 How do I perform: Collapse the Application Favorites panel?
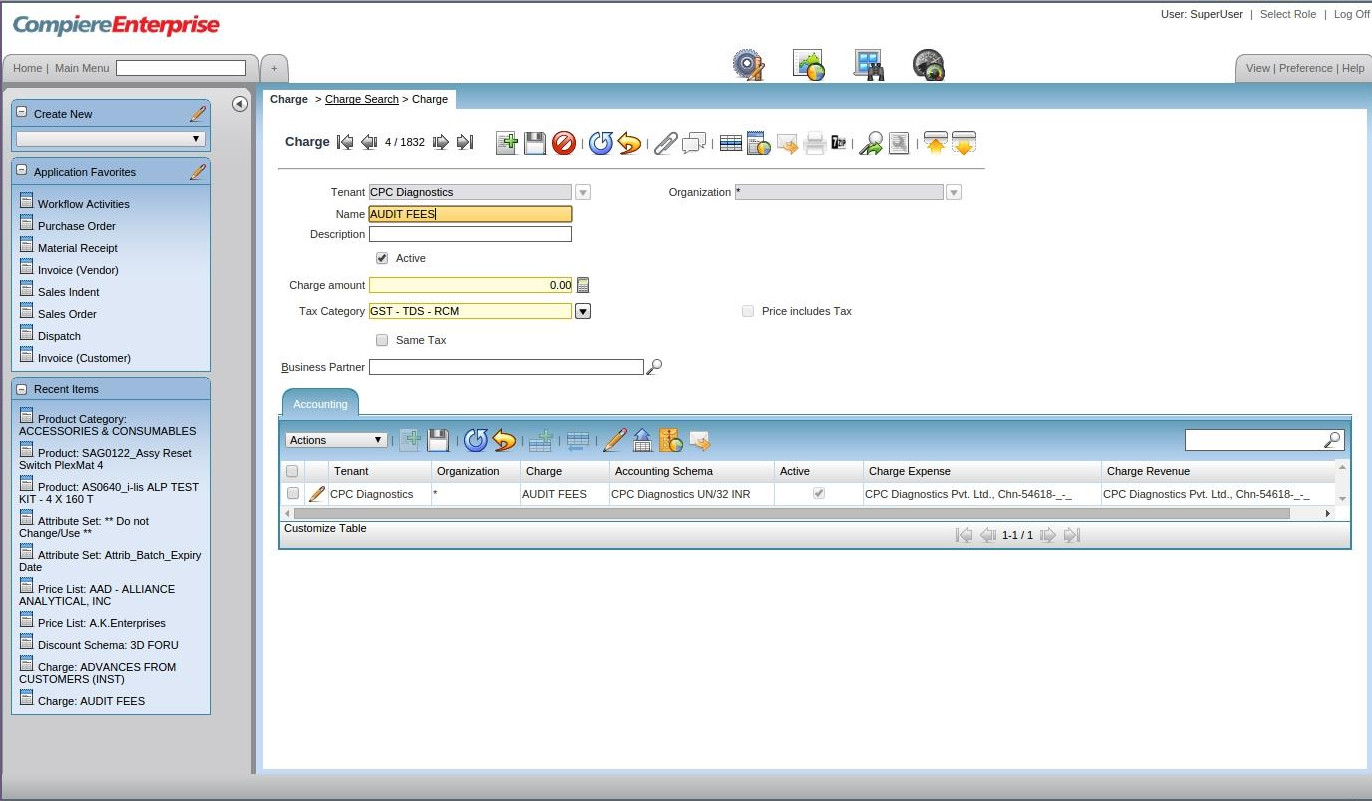pyautogui.click(x=22, y=171)
